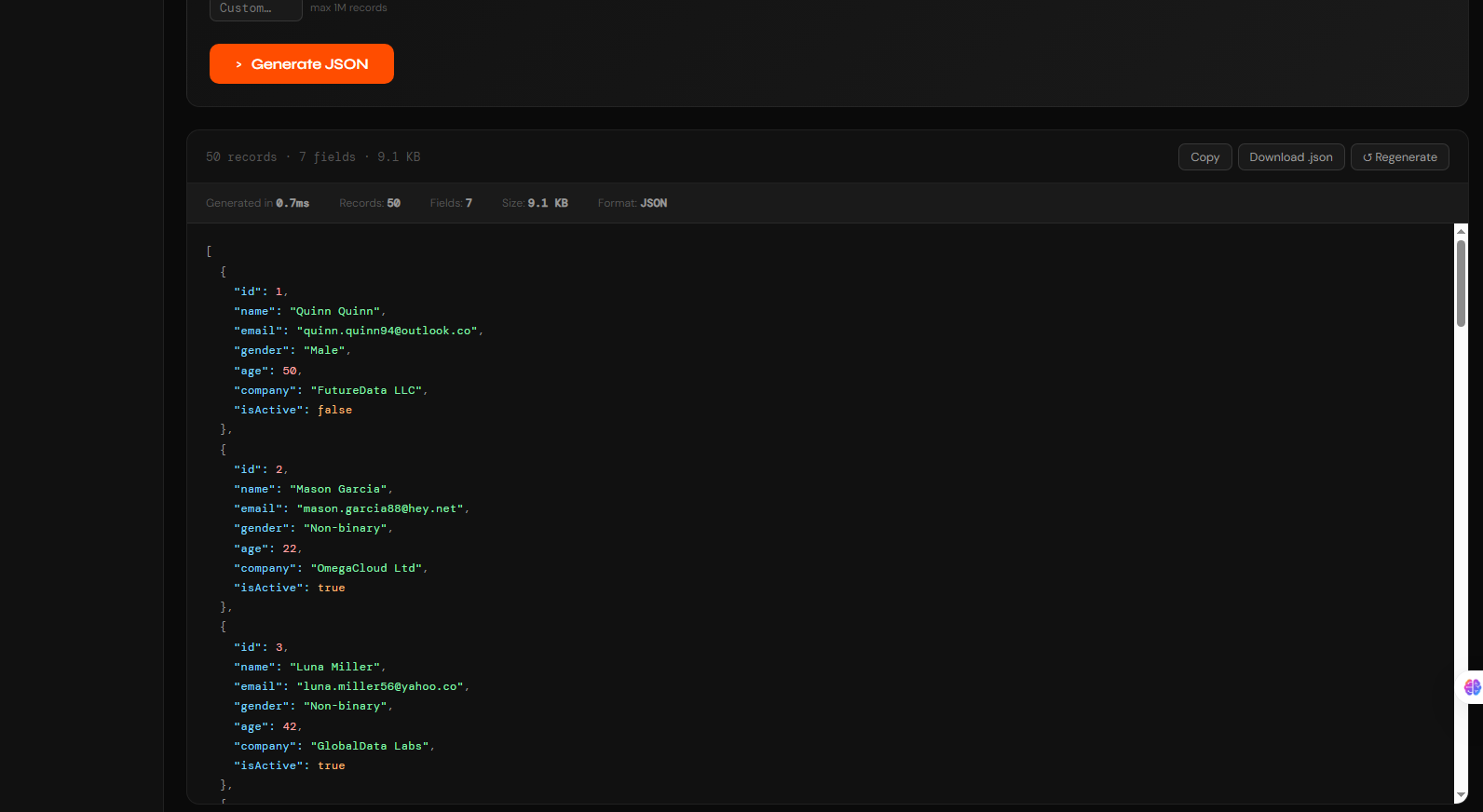Click the "Mason Garcia" name value
Screen dimensions: 1483x812
point(338,489)
